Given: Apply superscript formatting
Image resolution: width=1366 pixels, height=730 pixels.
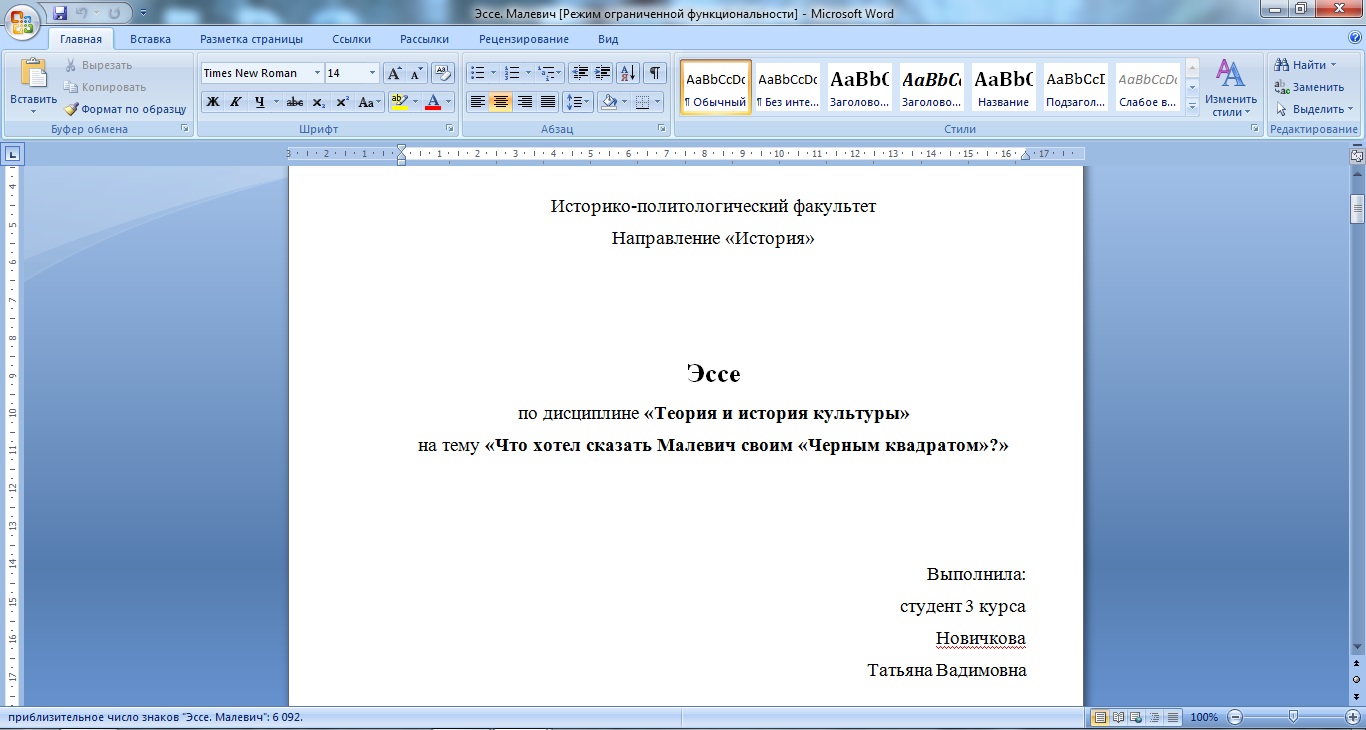Looking at the screenshot, I should (342, 102).
